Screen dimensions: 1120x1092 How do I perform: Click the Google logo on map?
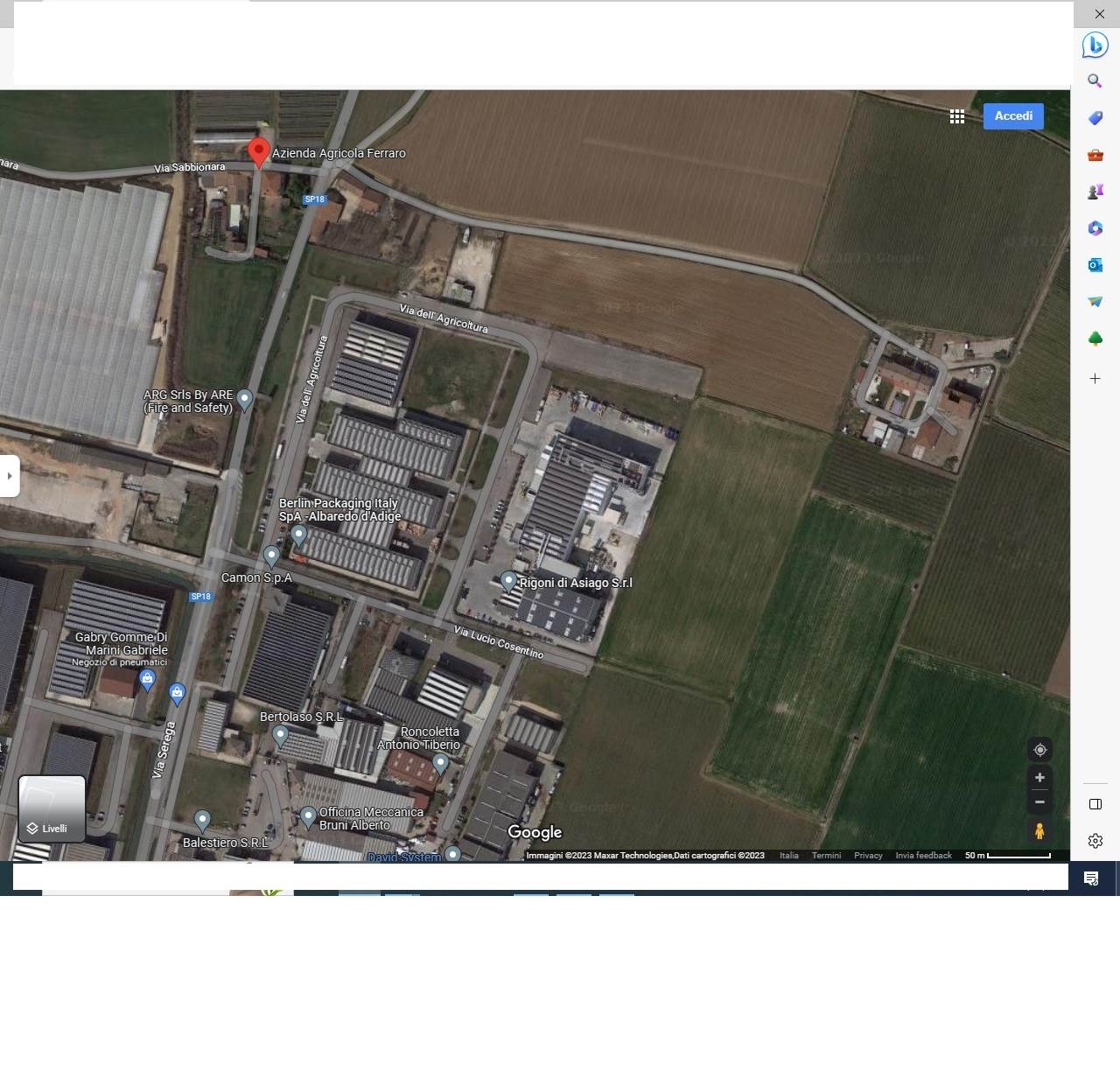click(535, 833)
